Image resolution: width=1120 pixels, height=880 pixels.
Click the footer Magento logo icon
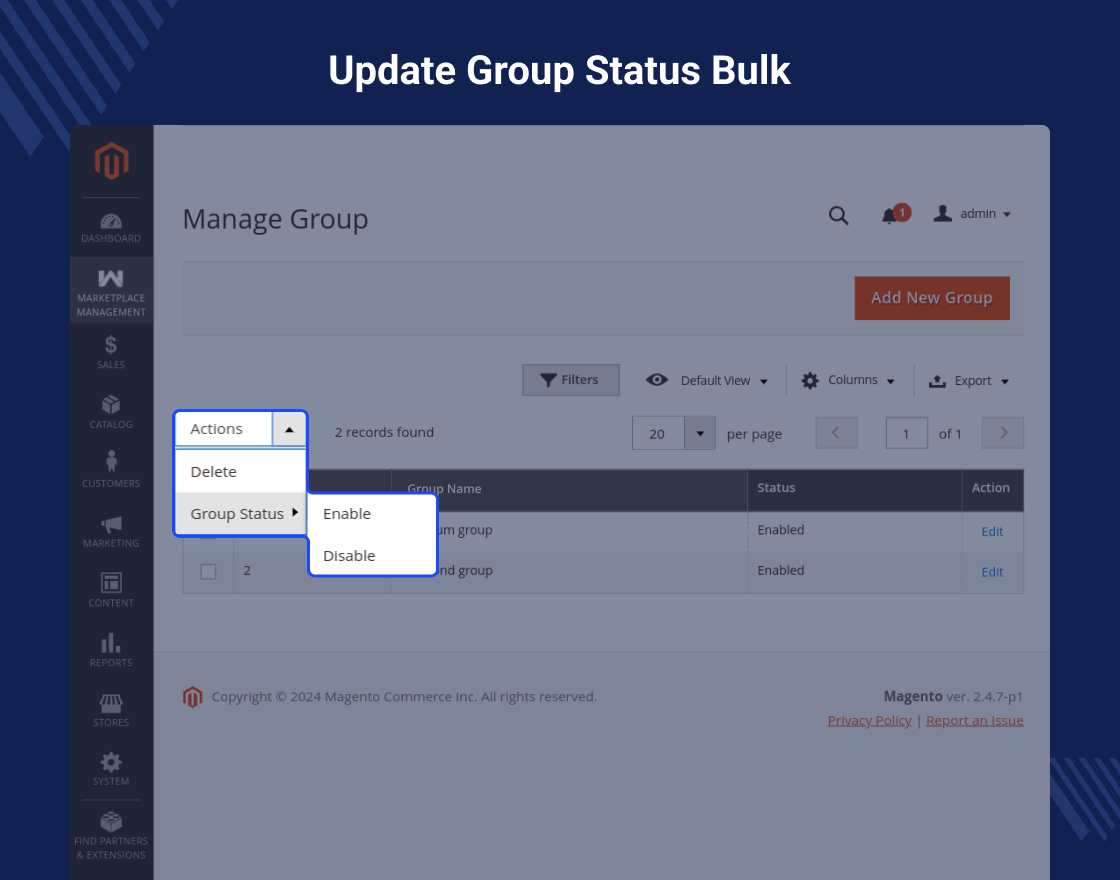(x=192, y=696)
